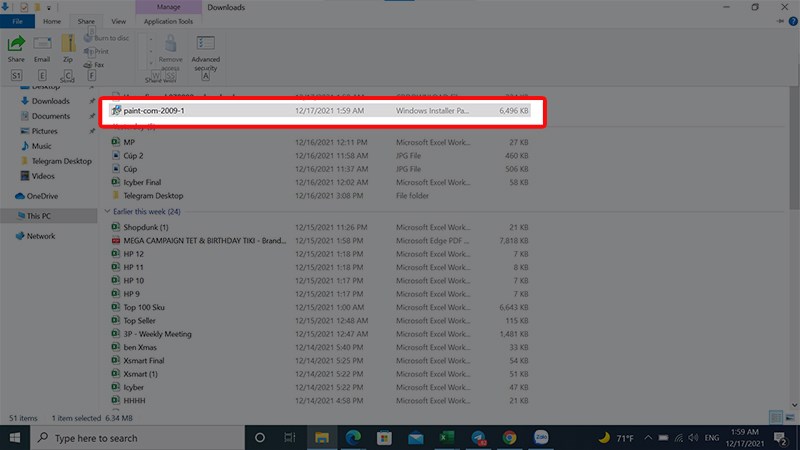Click the Remove access lock icon
The height and width of the screenshot is (450, 800).
171,46
